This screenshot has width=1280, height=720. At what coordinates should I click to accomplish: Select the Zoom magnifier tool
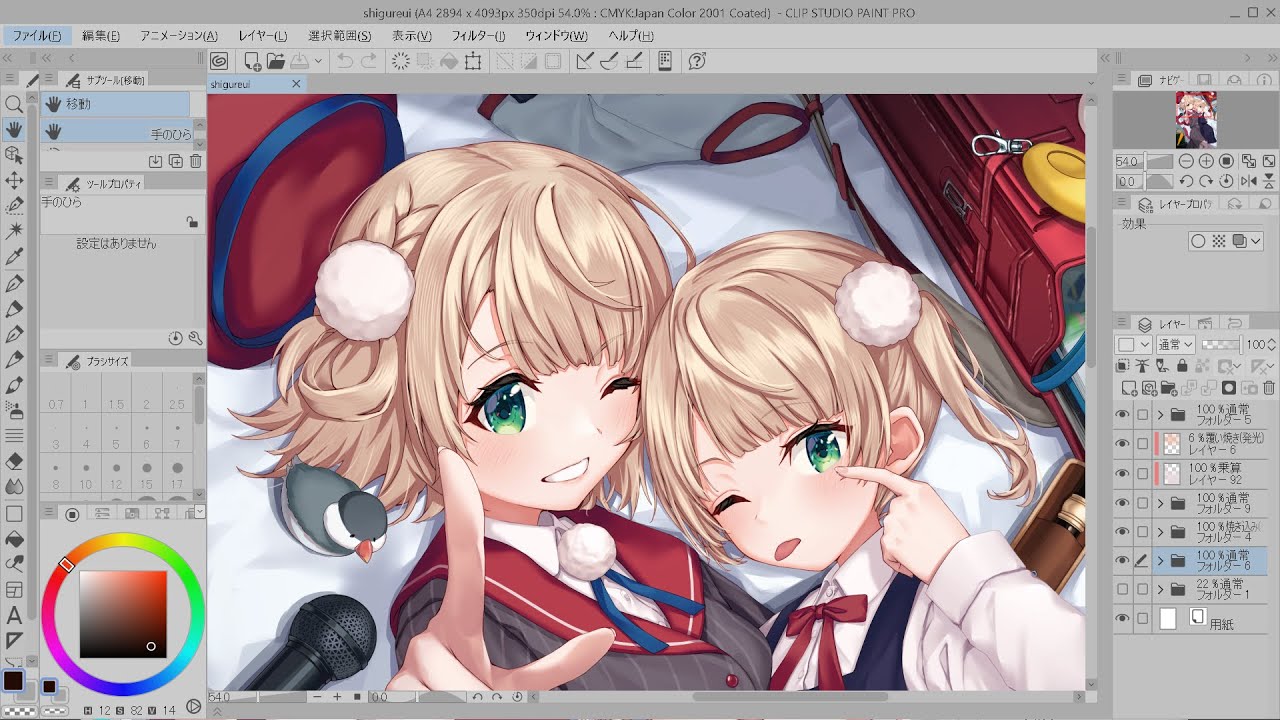point(14,104)
